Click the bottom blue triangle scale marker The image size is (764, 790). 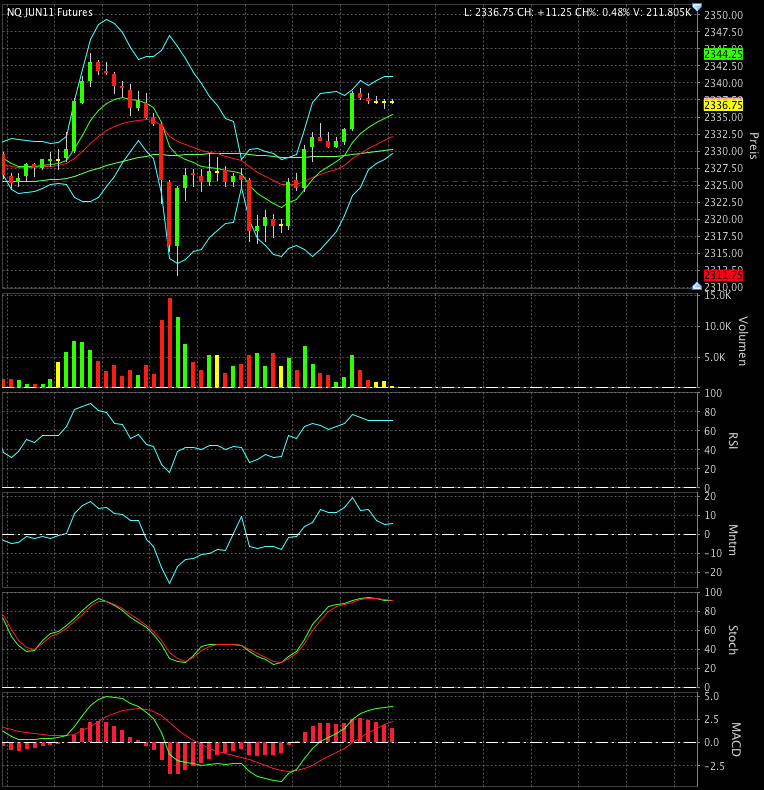pyautogui.click(x=697, y=286)
